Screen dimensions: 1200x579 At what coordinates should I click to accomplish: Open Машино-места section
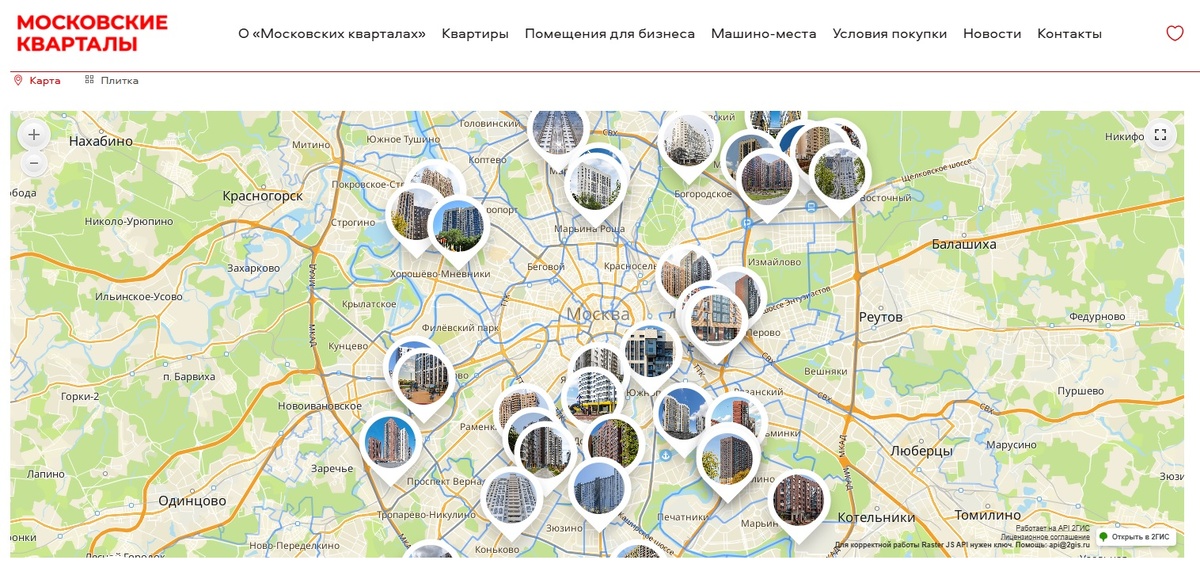(x=764, y=34)
